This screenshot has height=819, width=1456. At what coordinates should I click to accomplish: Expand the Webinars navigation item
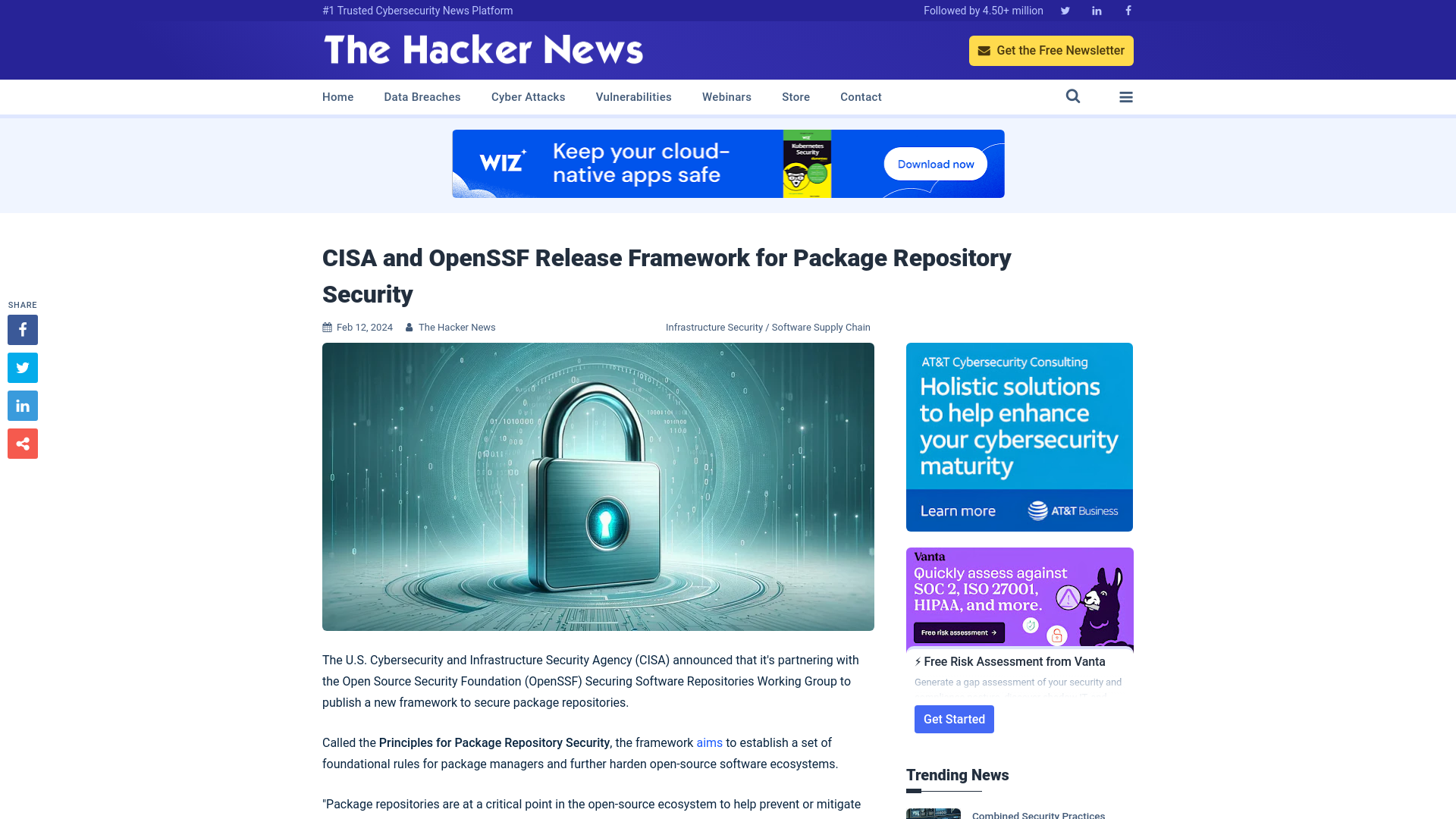pyautogui.click(x=726, y=97)
